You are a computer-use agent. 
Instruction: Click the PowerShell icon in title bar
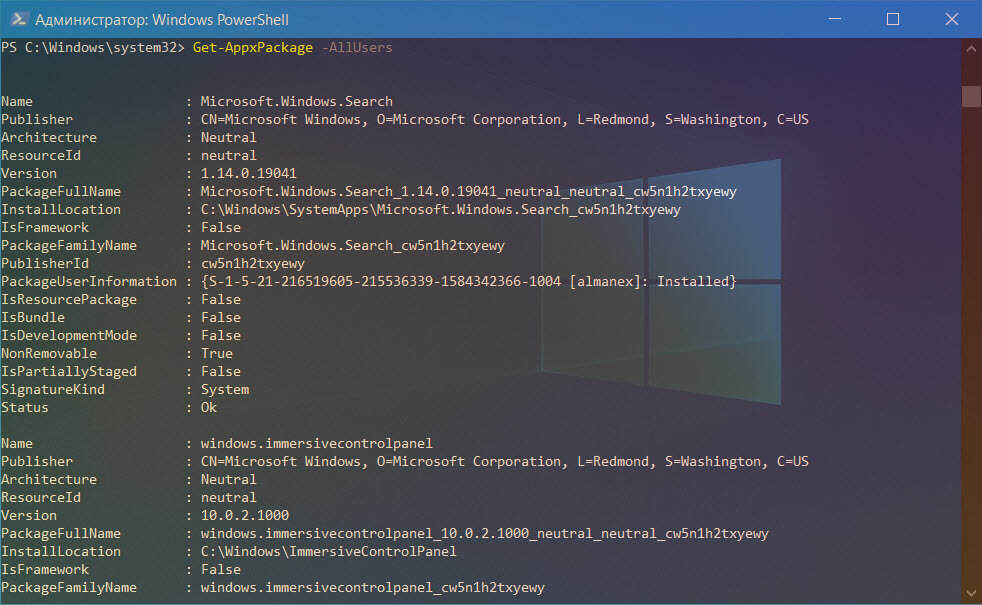18,19
